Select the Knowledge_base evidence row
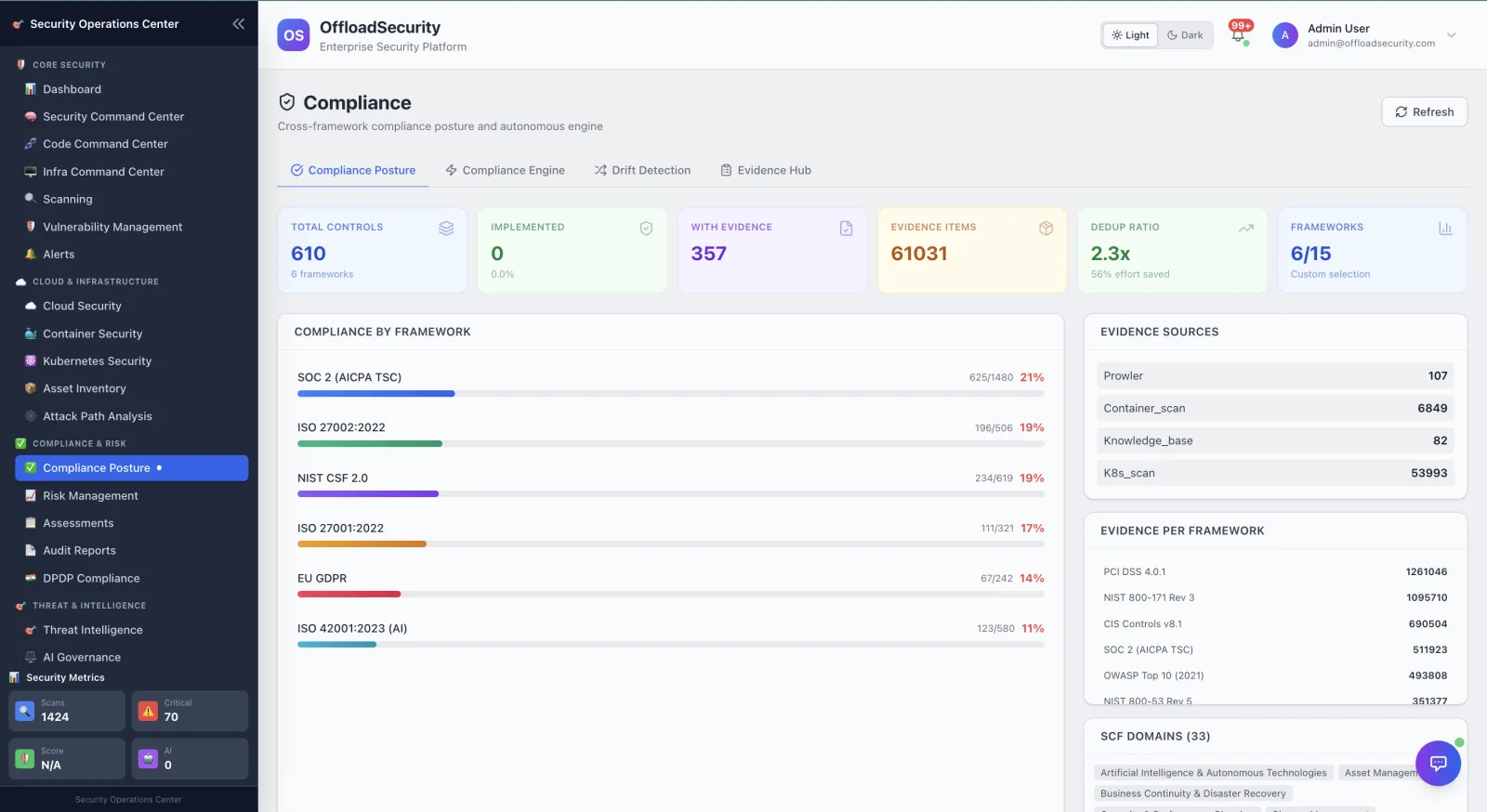1487x812 pixels. click(x=1275, y=441)
